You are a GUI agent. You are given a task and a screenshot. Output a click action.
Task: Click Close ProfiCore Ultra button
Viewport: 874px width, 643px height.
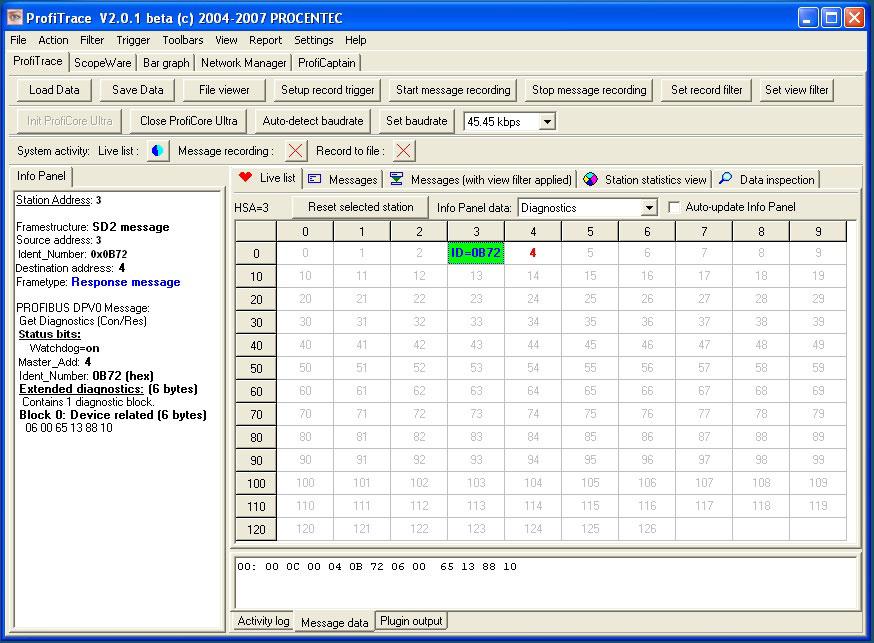[x=188, y=121]
